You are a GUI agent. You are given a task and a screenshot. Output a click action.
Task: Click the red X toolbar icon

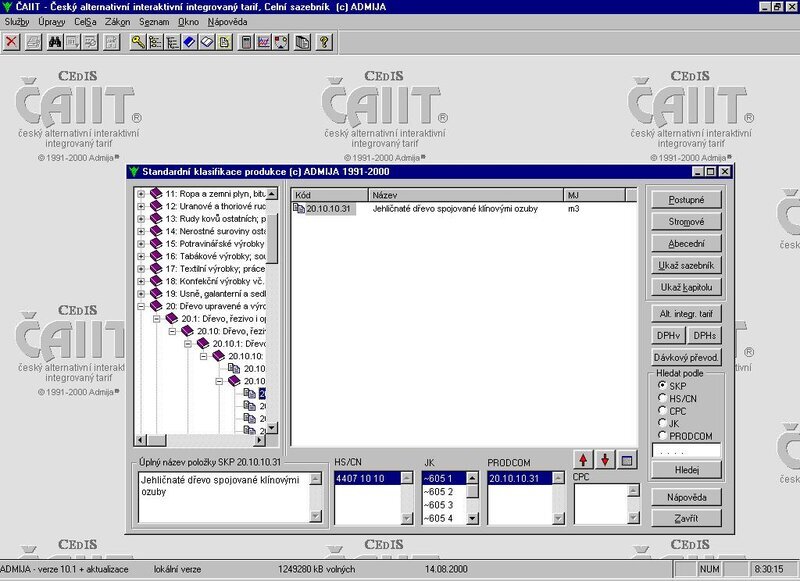pos(12,42)
